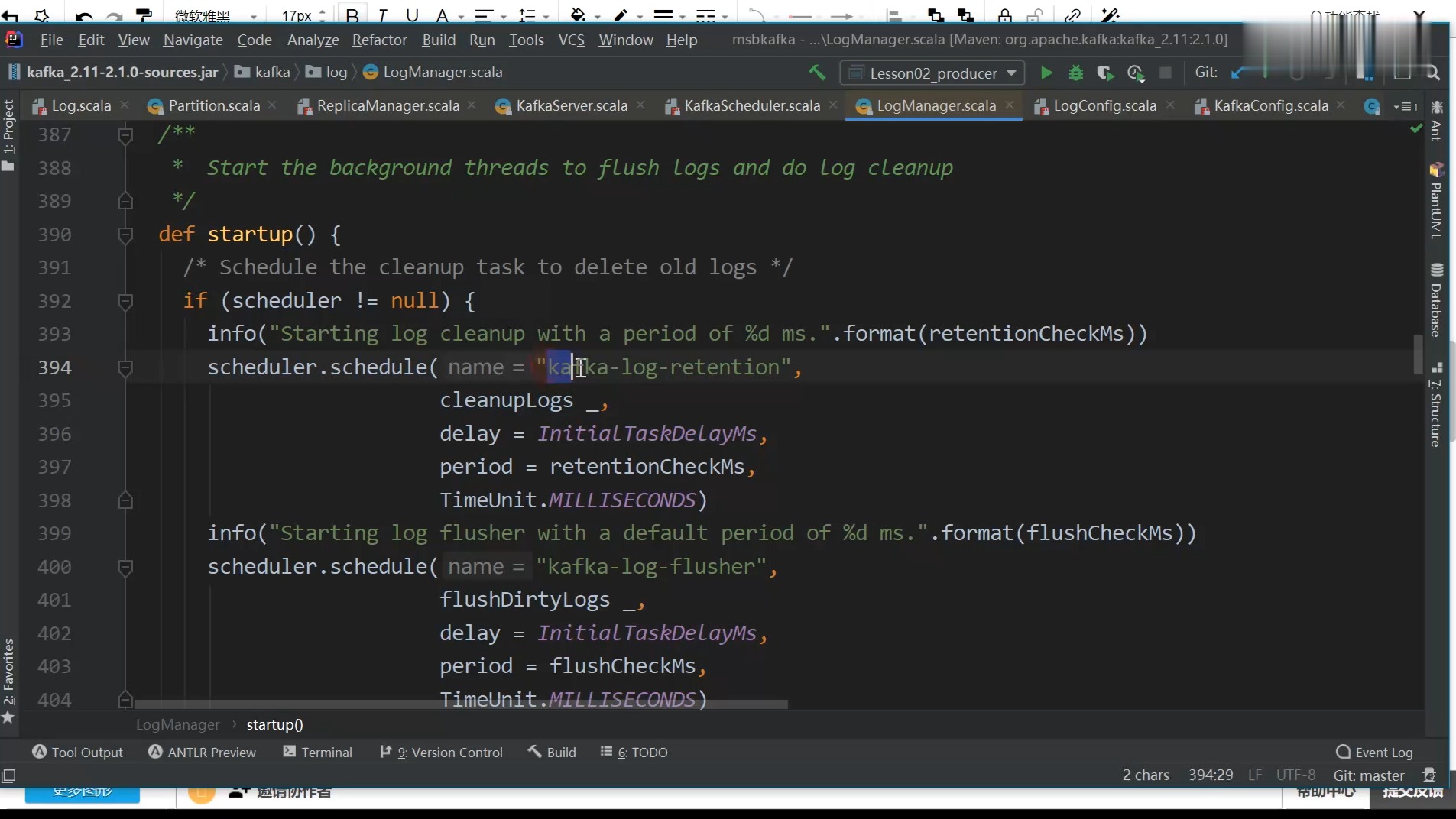Viewport: 1456px width, 819px height.
Task: Click the 394:29 line-column indicator
Action: 1211,775
